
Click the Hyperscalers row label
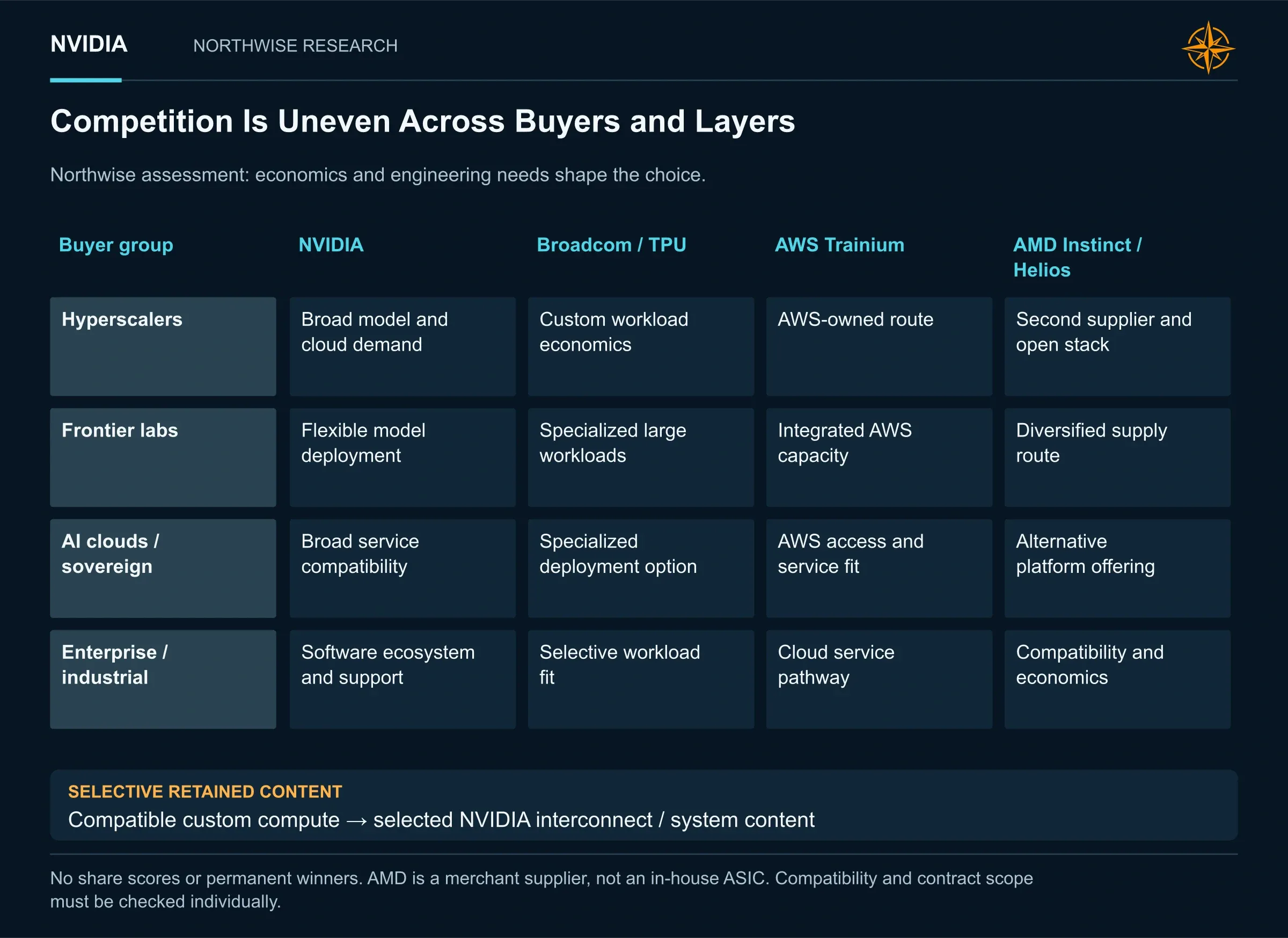click(163, 346)
